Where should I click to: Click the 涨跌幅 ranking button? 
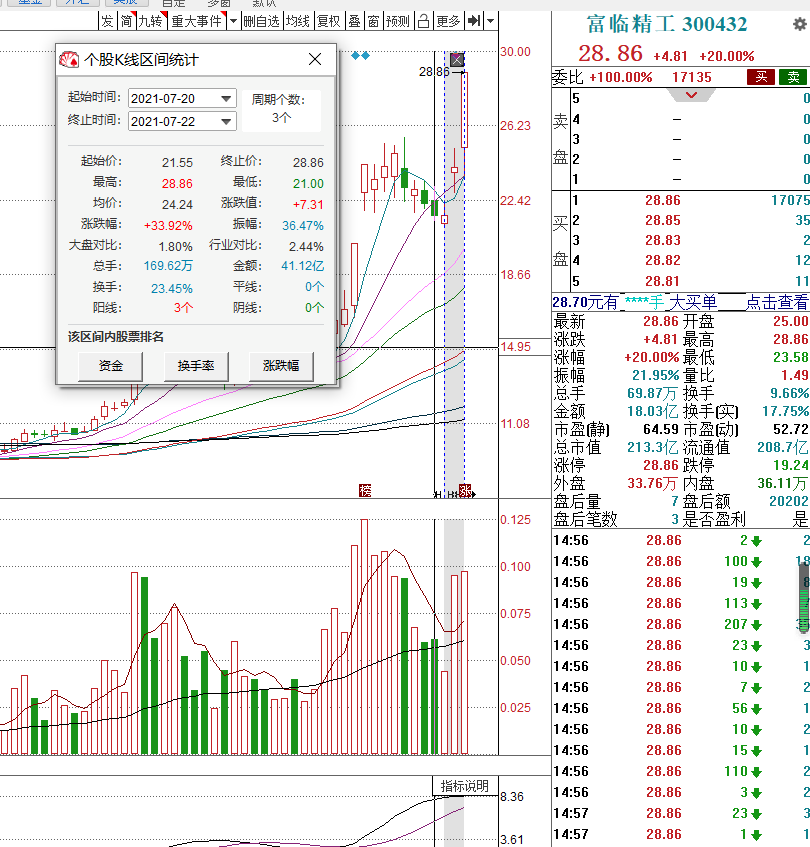click(x=281, y=366)
